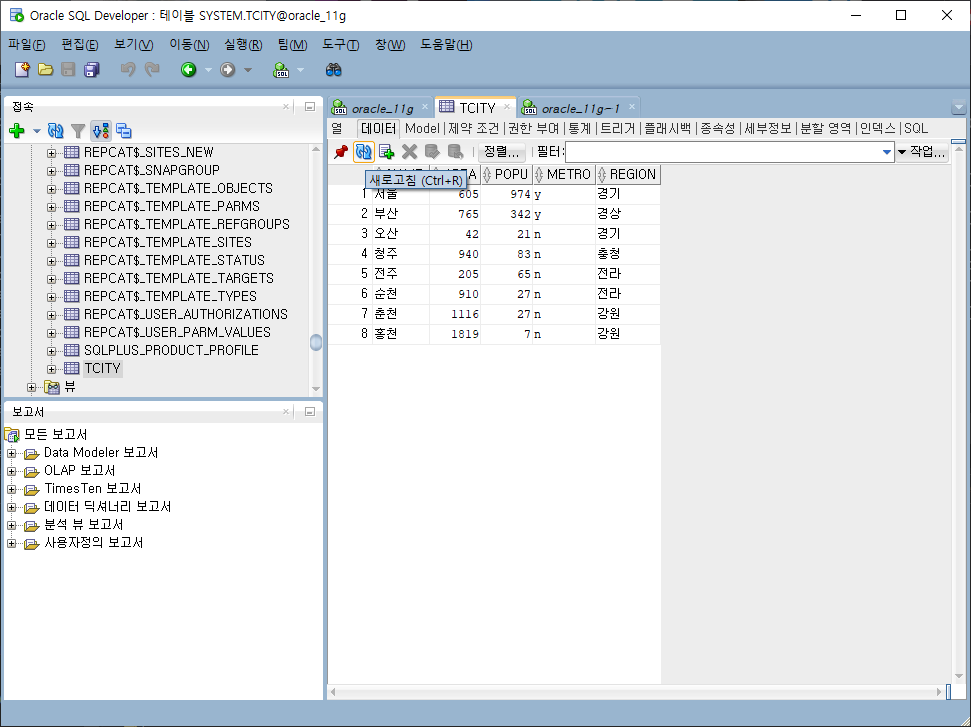Click the Insert Row icon
Viewport: 971px width, 727px height.
[x=386, y=152]
